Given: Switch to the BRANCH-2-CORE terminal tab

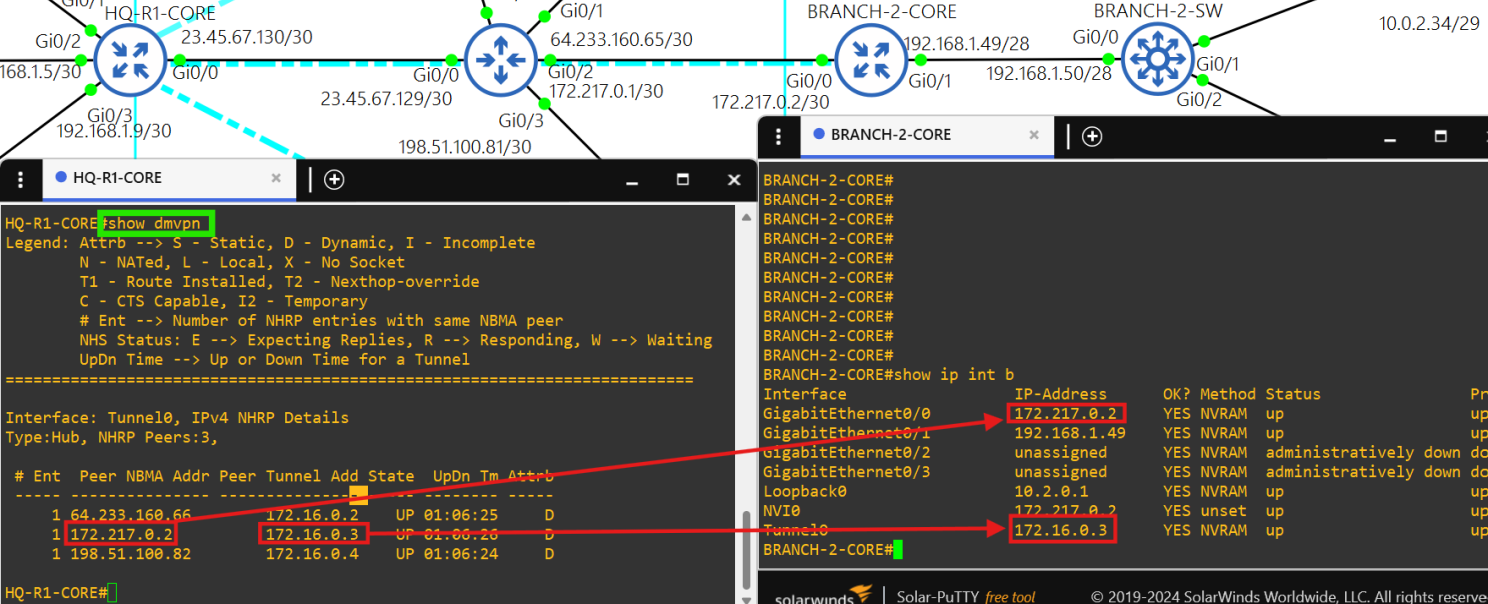Looking at the screenshot, I should pyautogui.click(x=890, y=136).
